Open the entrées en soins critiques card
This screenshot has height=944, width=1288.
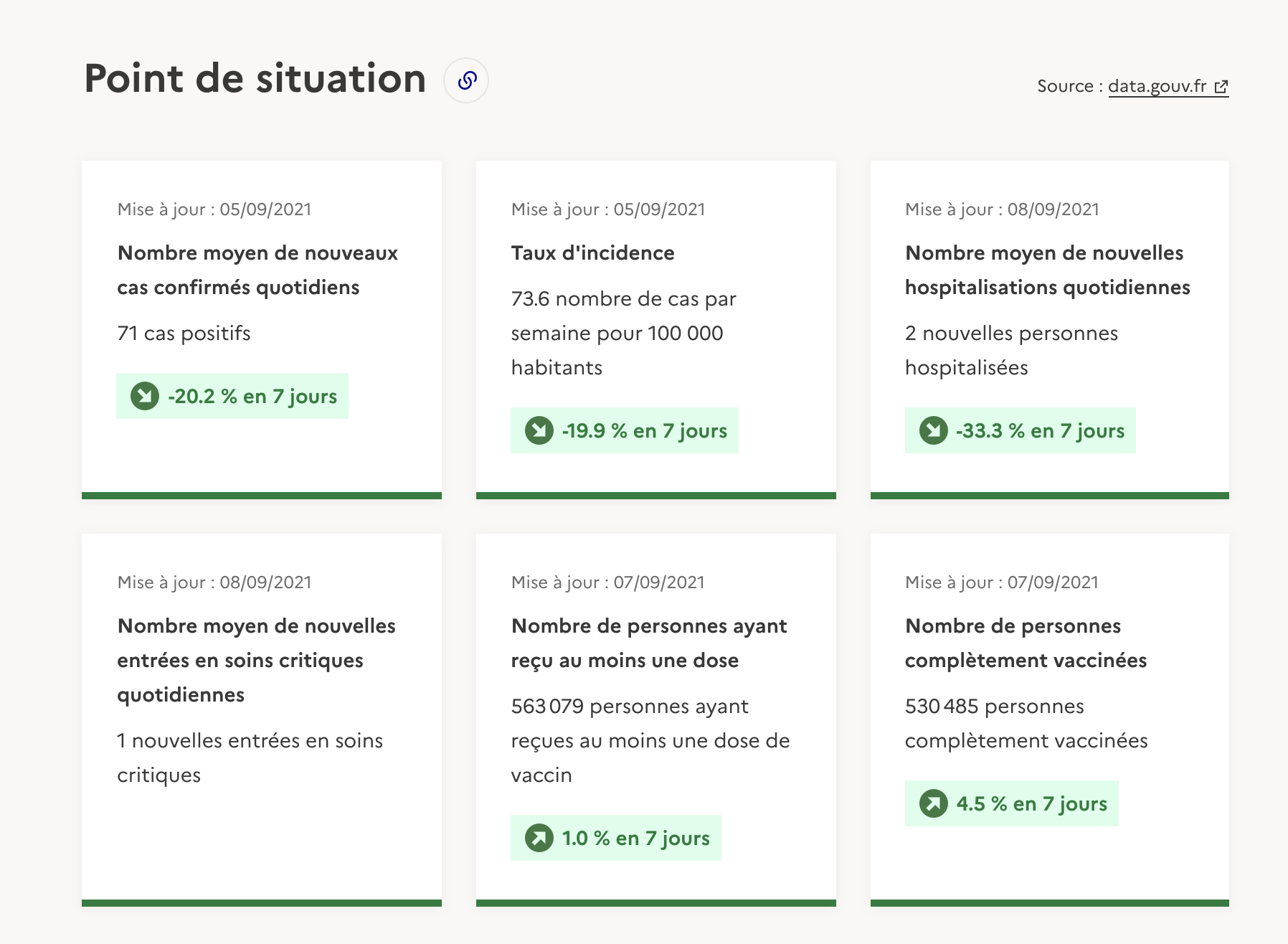coord(262,720)
